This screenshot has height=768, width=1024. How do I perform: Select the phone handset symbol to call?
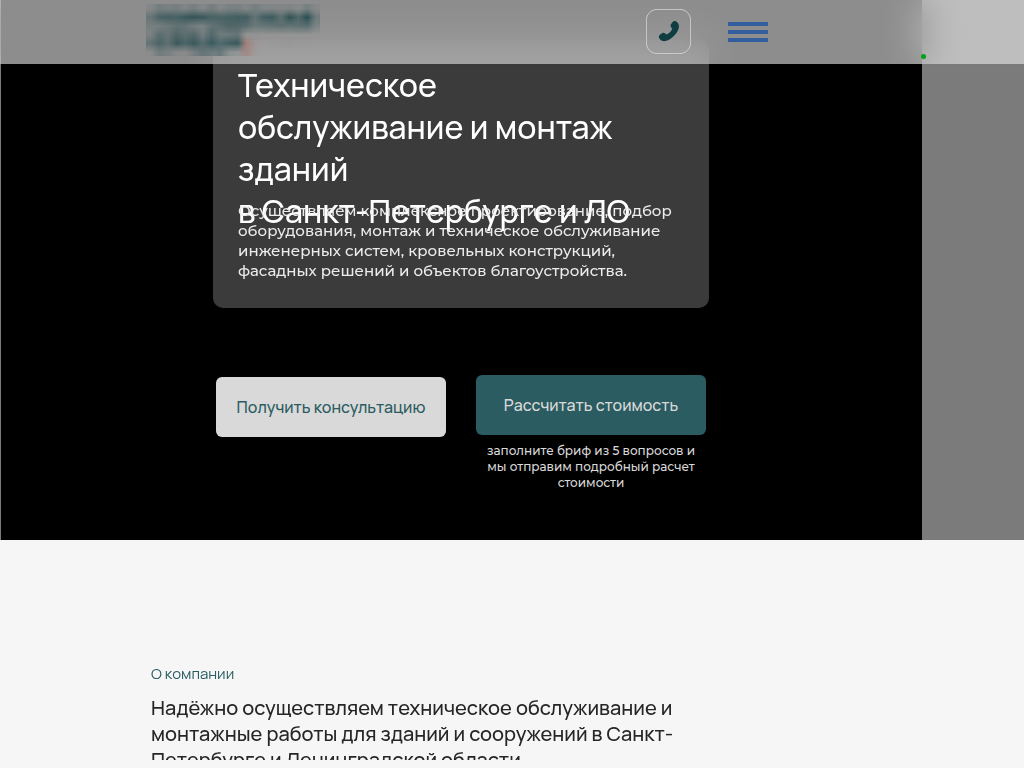pos(668,31)
